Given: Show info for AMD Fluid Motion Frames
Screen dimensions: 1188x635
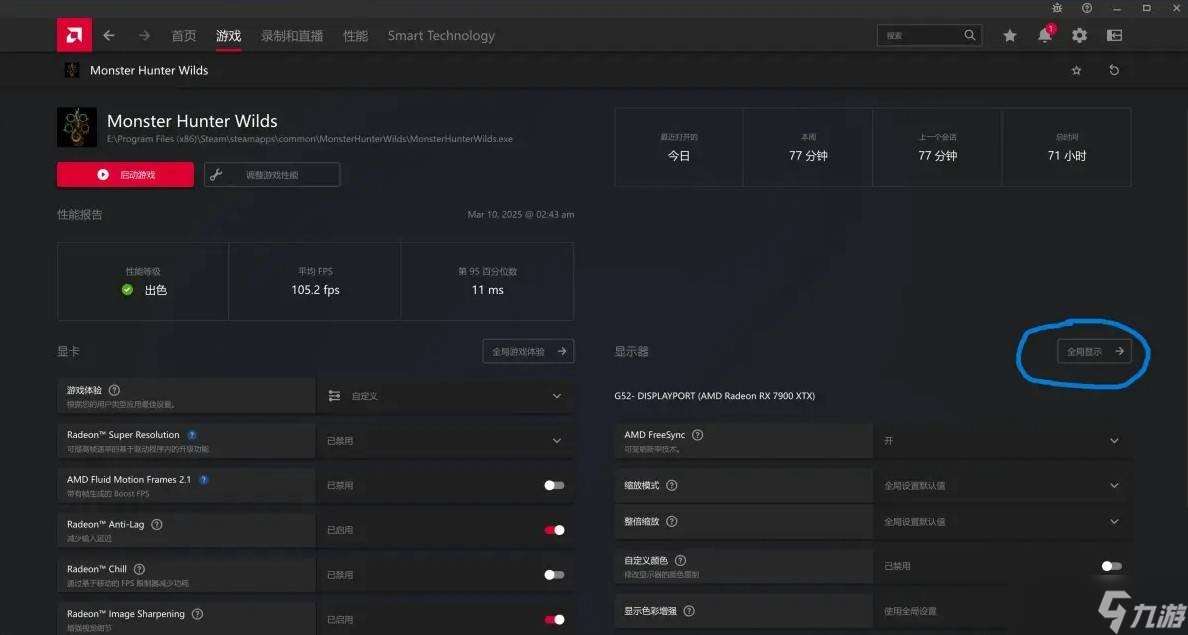Looking at the screenshot, I should (203, 480).
